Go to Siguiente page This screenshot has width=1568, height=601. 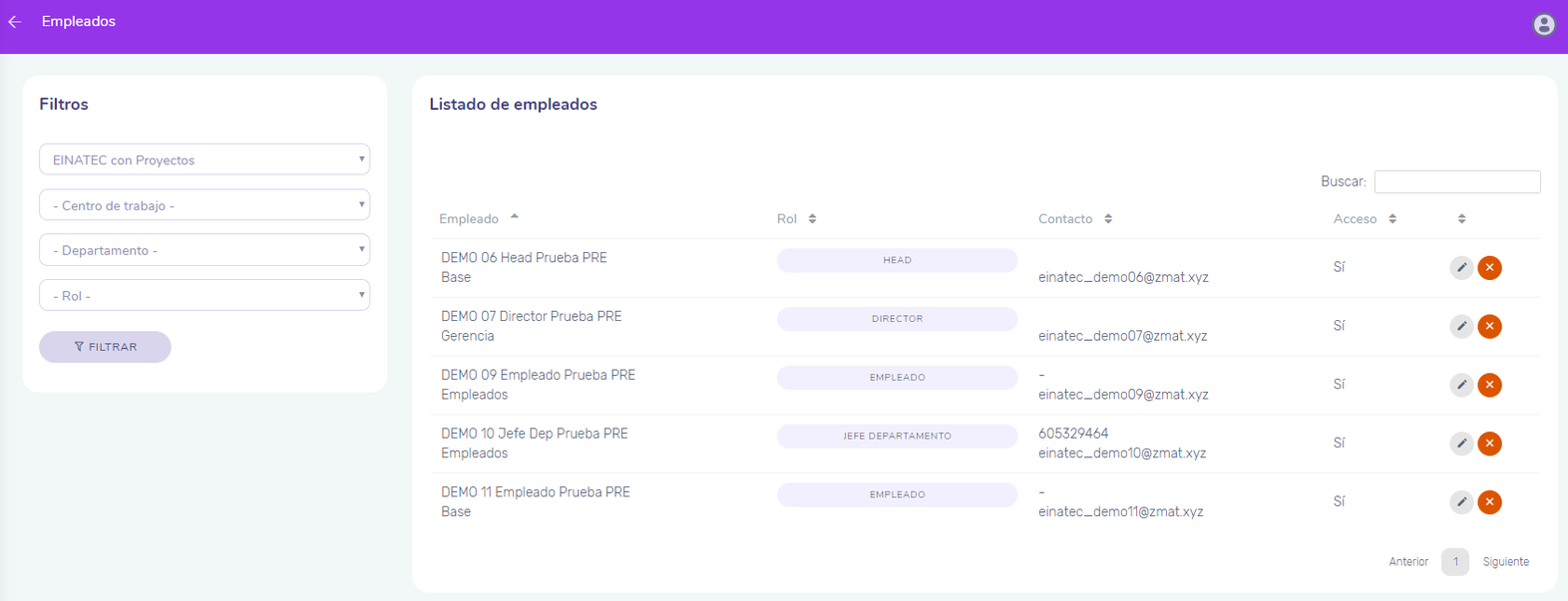(x=1505, y=562)
